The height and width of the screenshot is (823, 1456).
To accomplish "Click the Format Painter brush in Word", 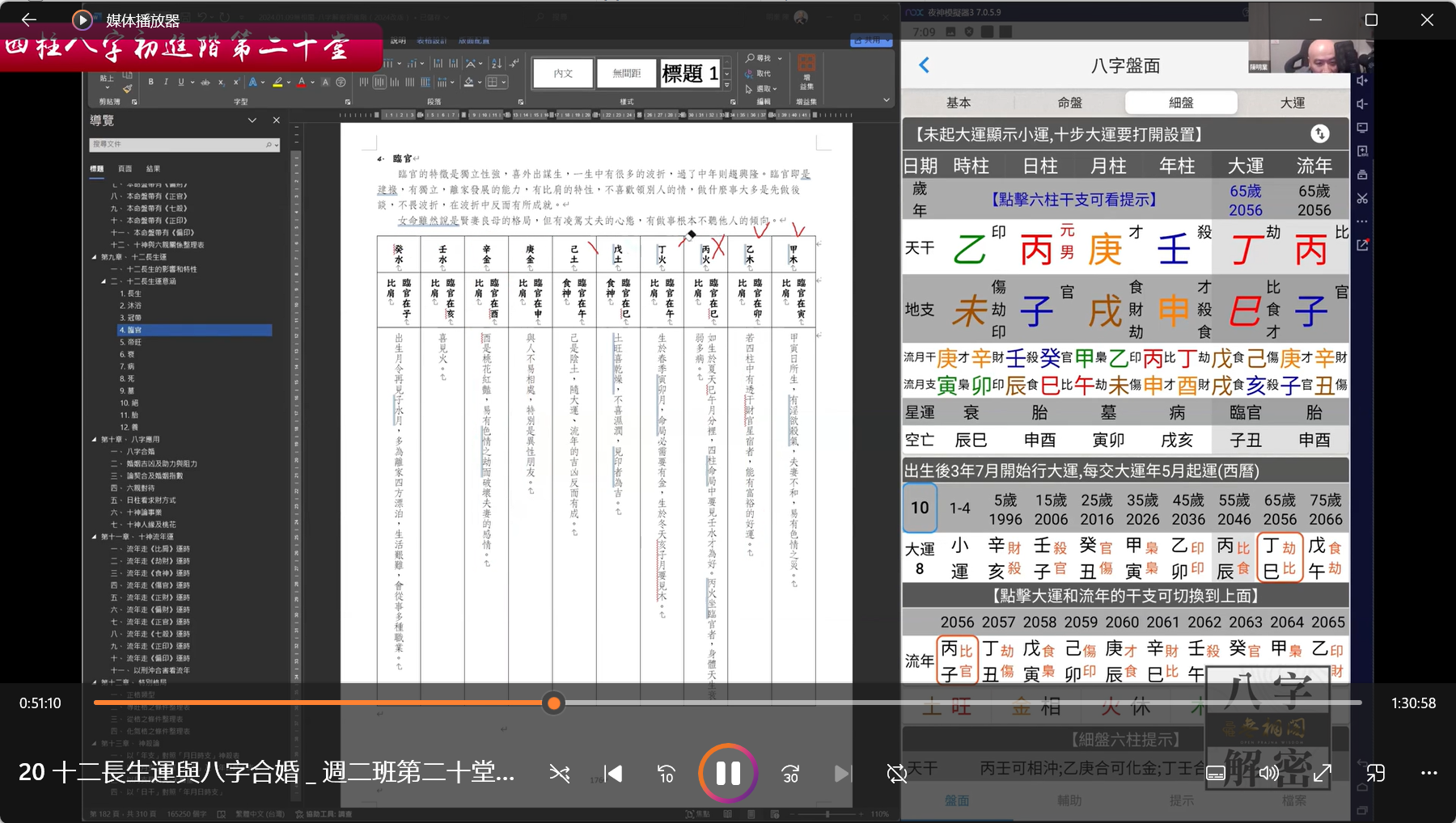I will pos(127,88).
